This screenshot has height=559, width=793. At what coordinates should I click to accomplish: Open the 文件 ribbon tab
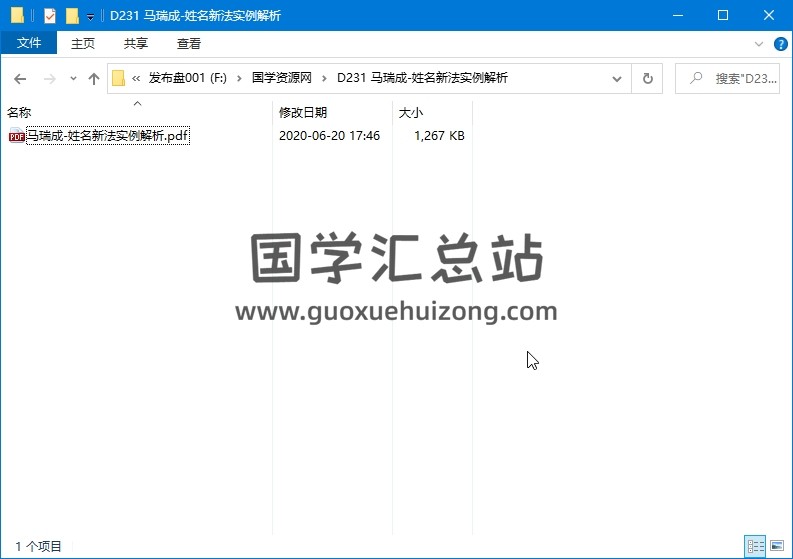pyautogui.click(x=29, y=43)
